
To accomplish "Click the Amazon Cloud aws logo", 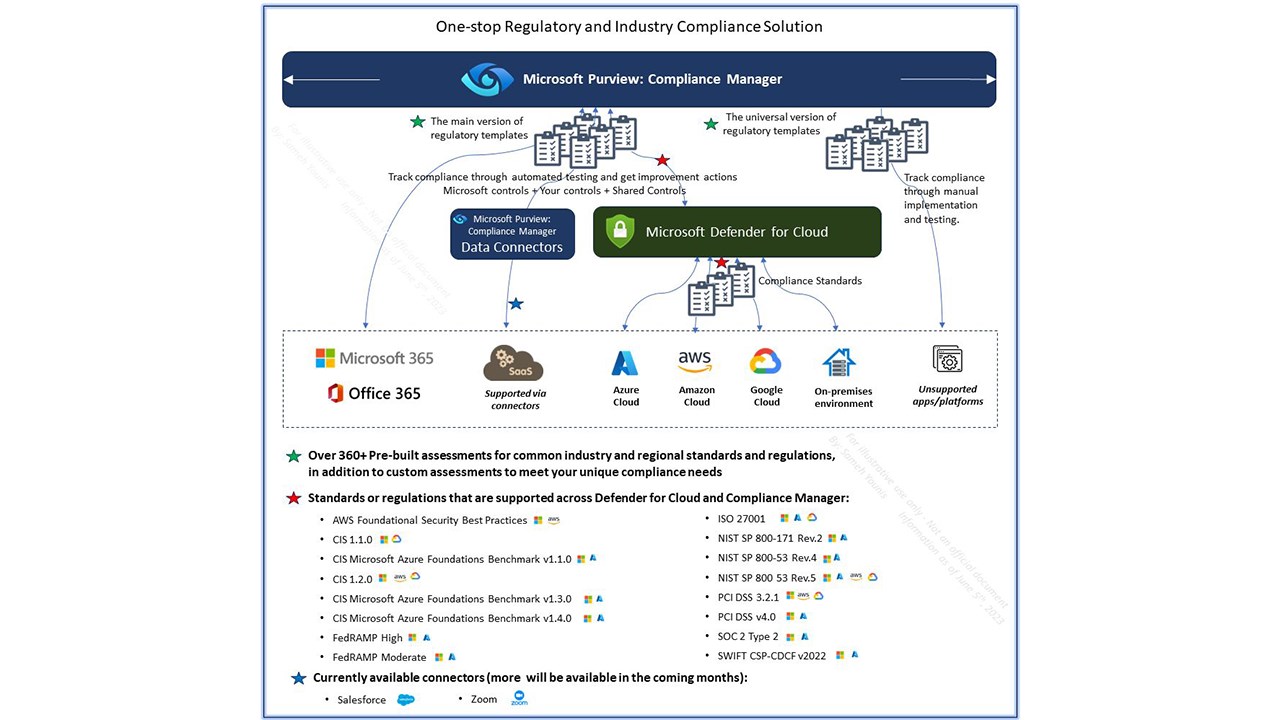I will pyautogui.click(x=695, y=362).
